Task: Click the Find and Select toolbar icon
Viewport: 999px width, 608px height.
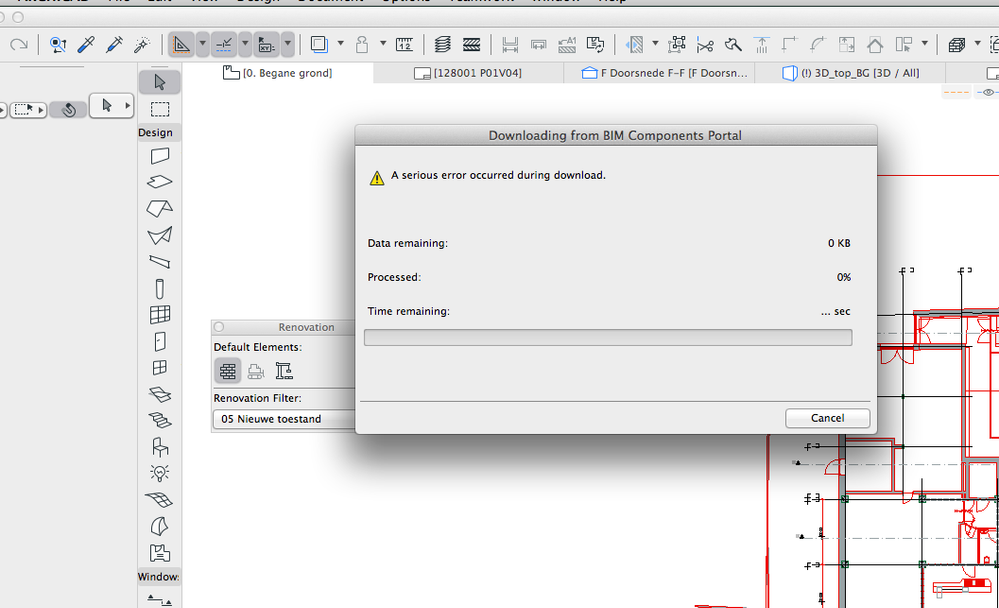Action: pyautogui.click(x=58, y=44)
